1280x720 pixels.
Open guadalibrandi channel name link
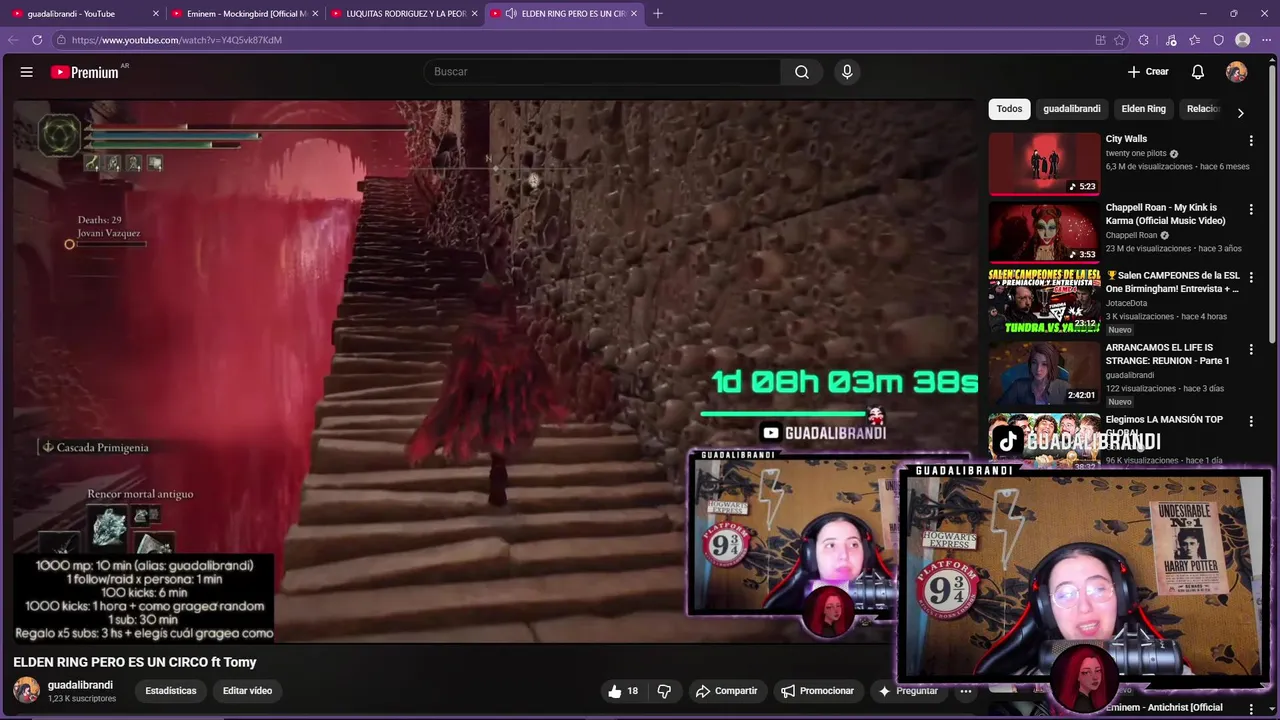[x=80, y=685]
